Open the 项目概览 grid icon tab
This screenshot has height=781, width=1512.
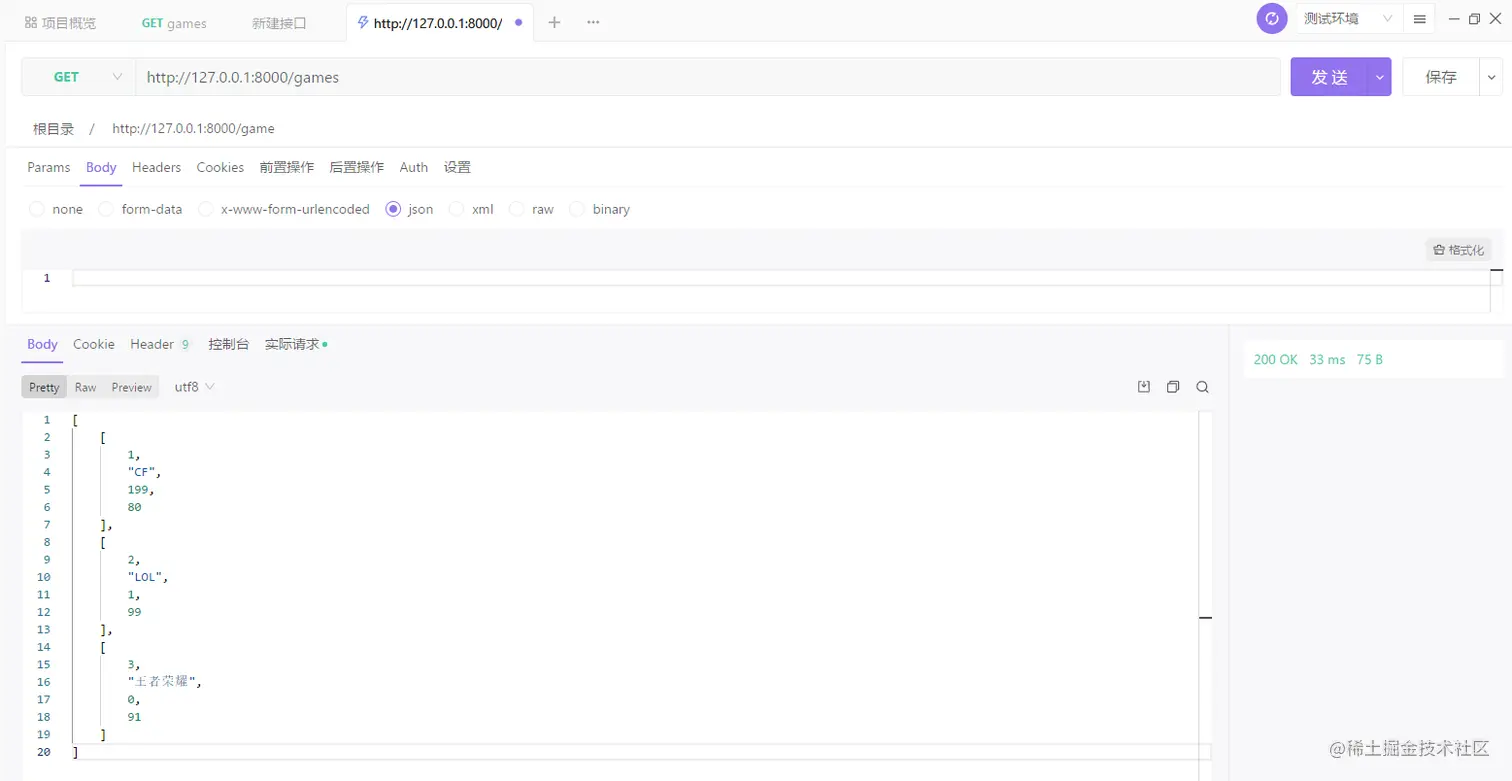click(60, 23)
